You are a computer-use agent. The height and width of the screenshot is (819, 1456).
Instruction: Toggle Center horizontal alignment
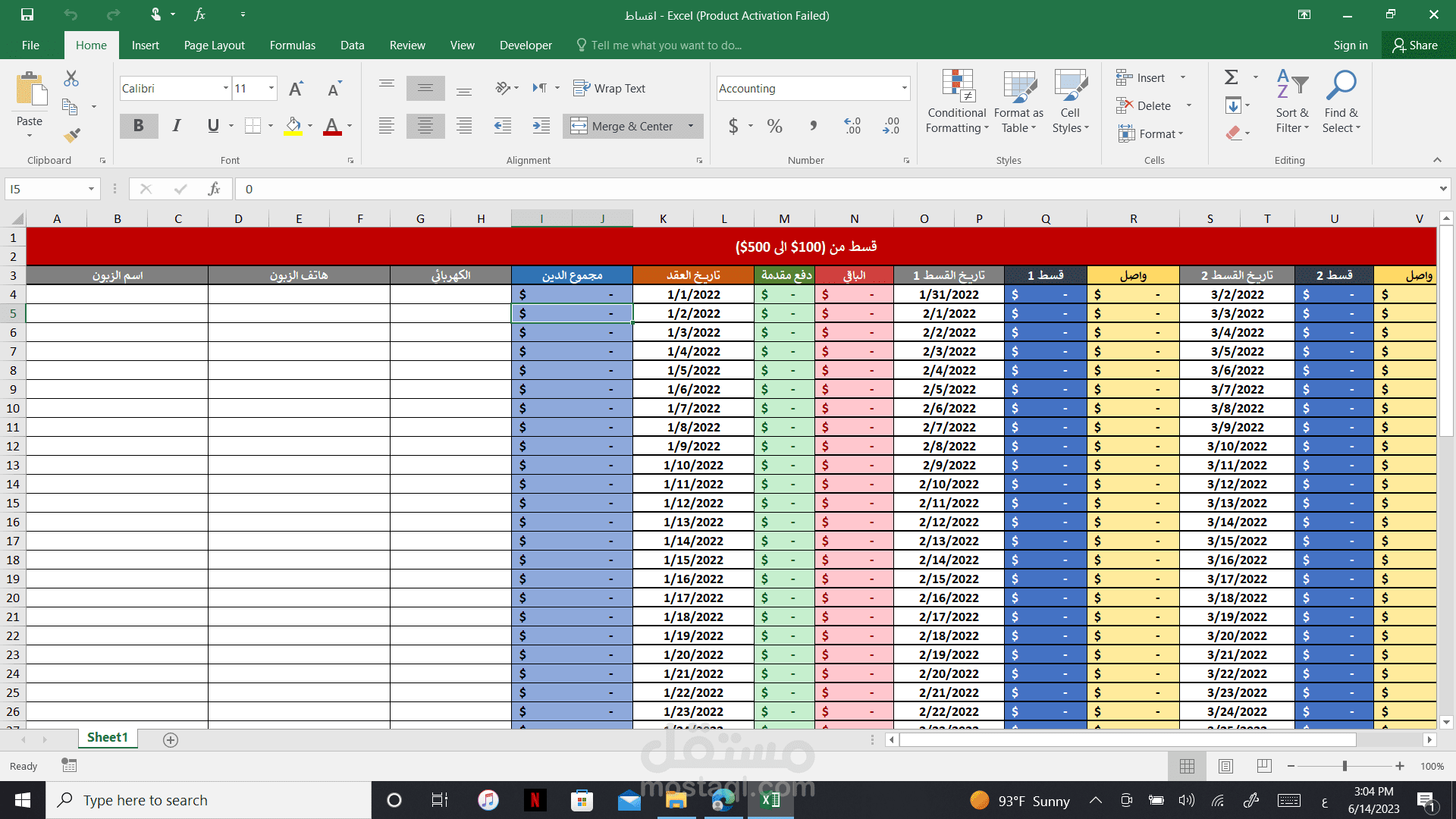tap(425, 126)
